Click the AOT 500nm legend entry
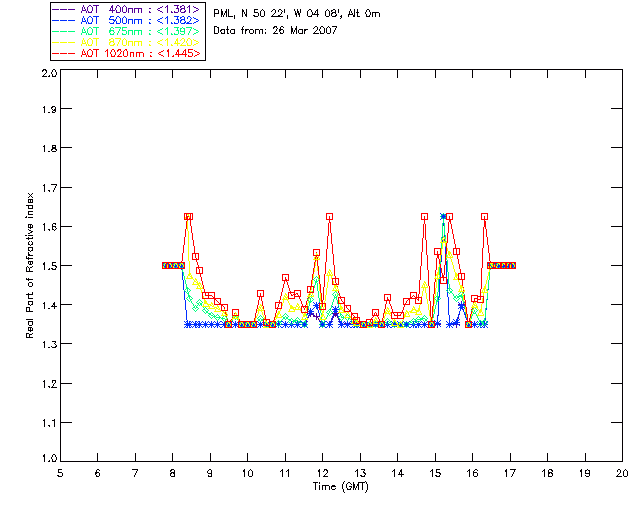Image resolution: width=640 pixels, height=512 pixels. (x=127, y=20)
